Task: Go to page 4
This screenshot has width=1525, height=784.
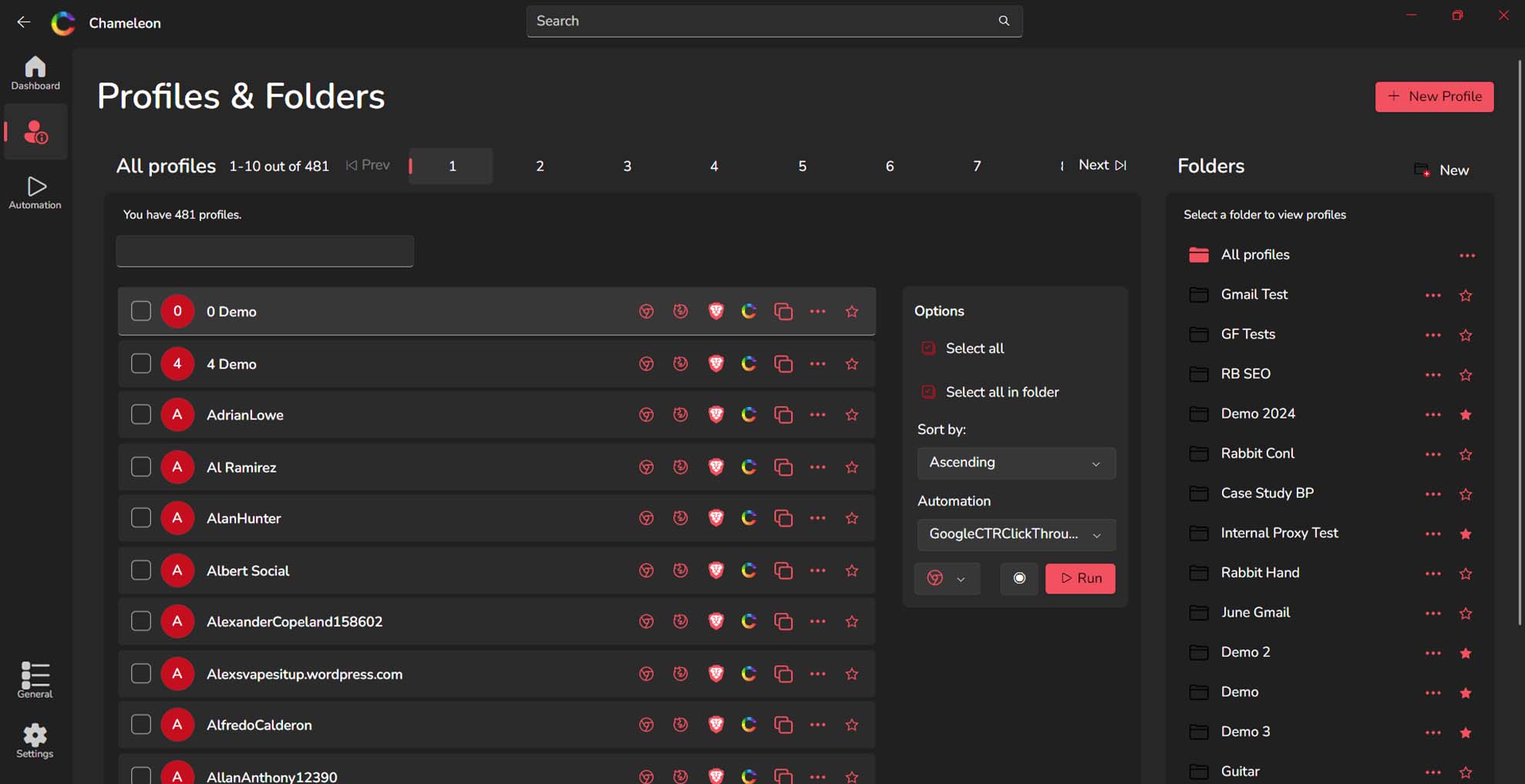Action: coord(714,166)
